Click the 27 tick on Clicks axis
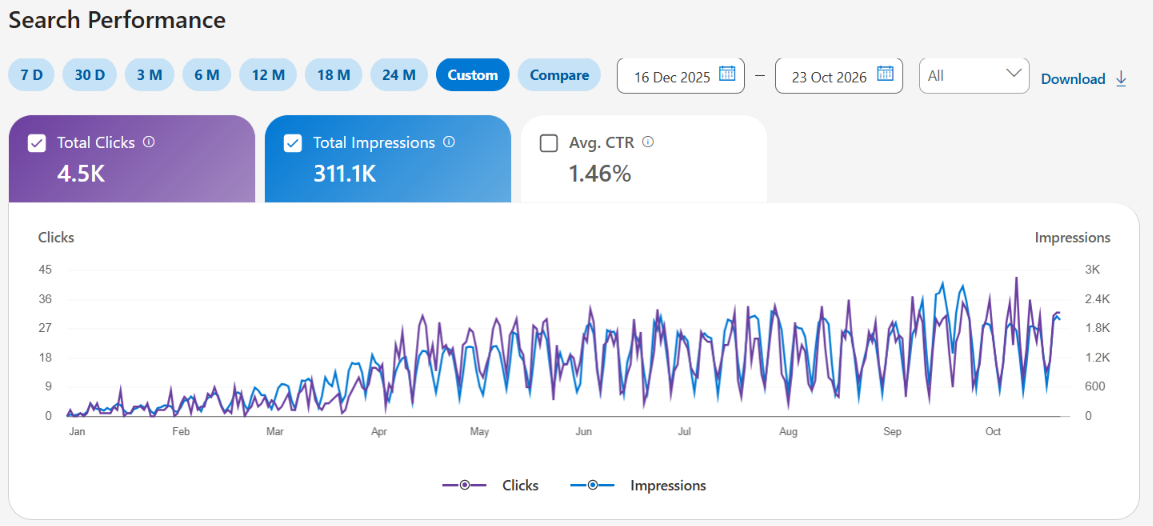 pyautogui.click(x=45, y=328)
